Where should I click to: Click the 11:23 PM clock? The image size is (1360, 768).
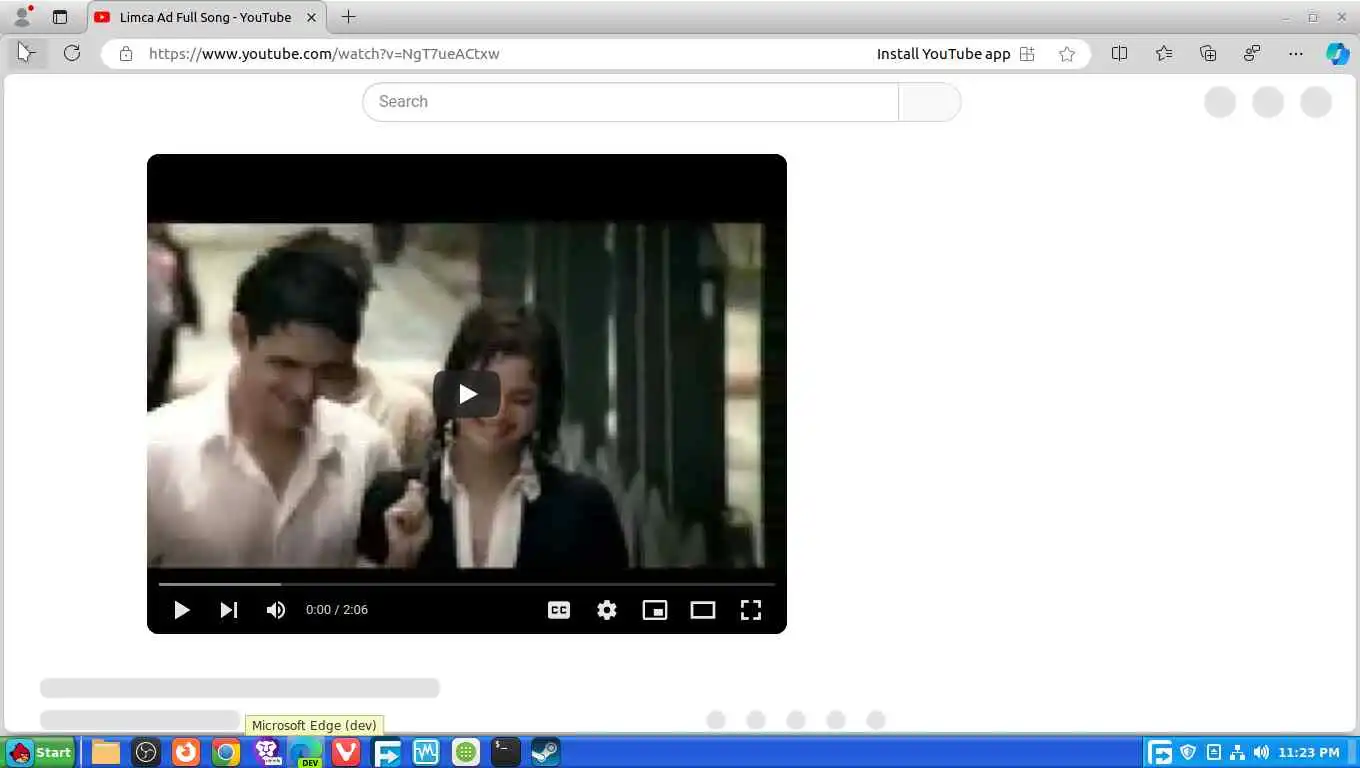click(1308, 752)
